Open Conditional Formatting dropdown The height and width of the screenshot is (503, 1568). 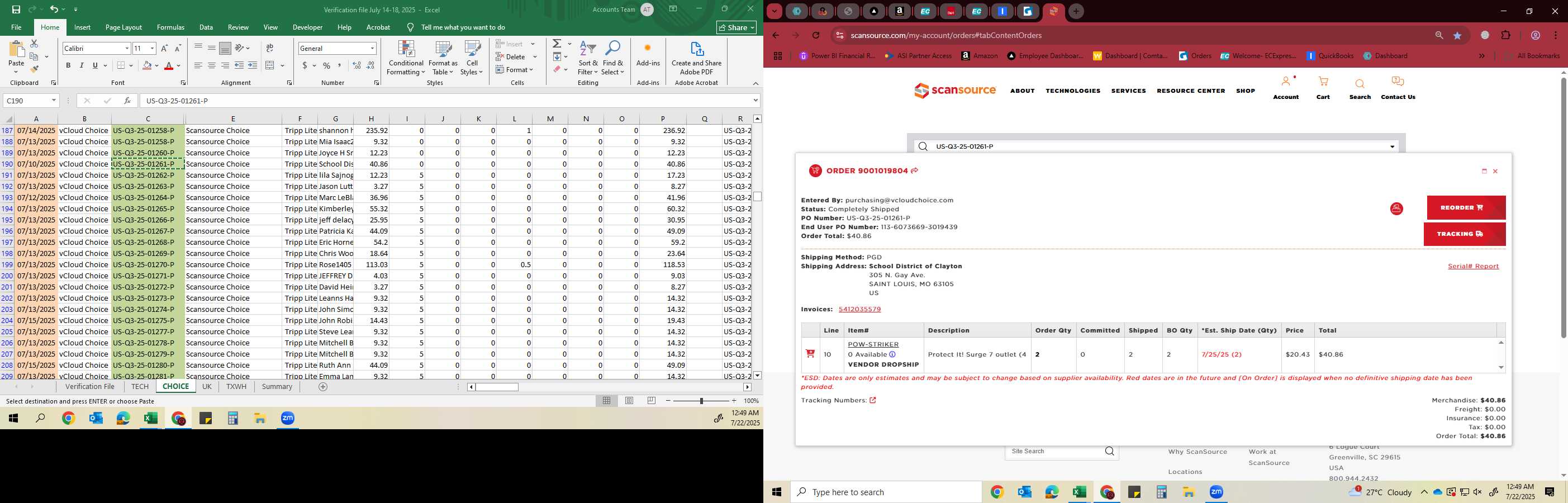click(x=406, y=58)
